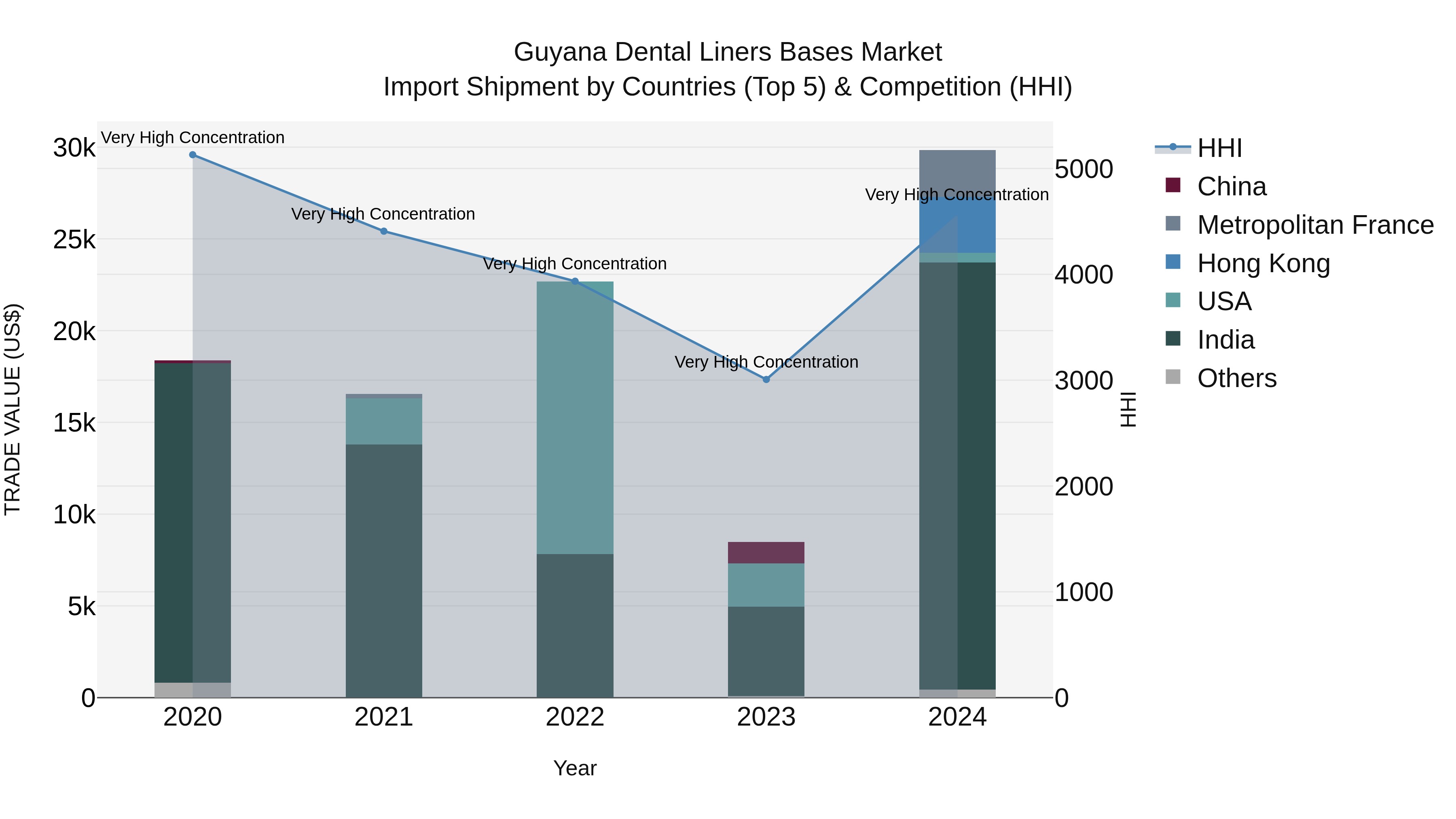Click the TRADE VALUE (US$) axis title
The image size is (1456, 819).
tap(13, 409)
